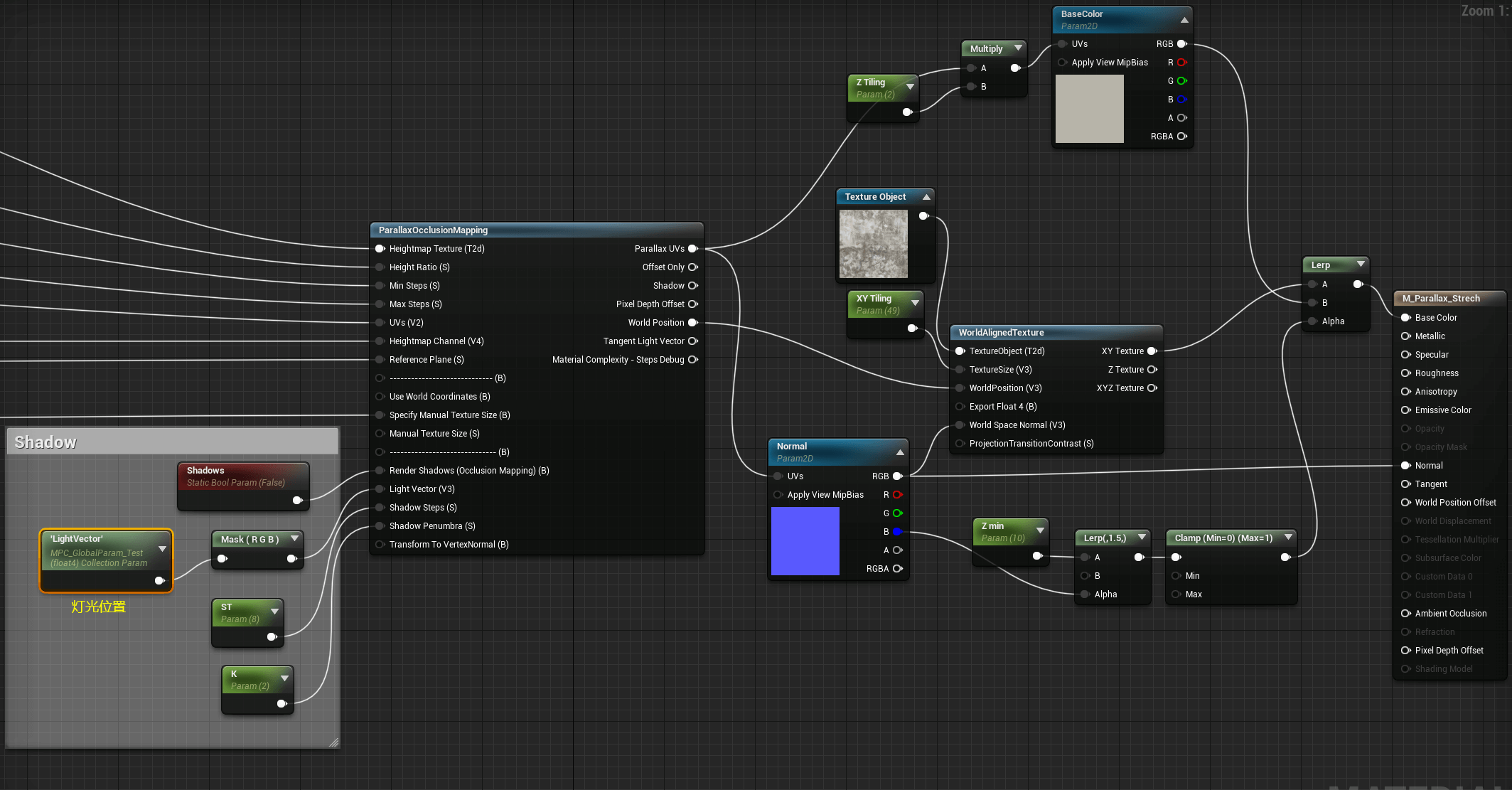The image size is (1512, 790).
Task: Click BaseColor RGB output pin
Action: tap(1181, 44)
